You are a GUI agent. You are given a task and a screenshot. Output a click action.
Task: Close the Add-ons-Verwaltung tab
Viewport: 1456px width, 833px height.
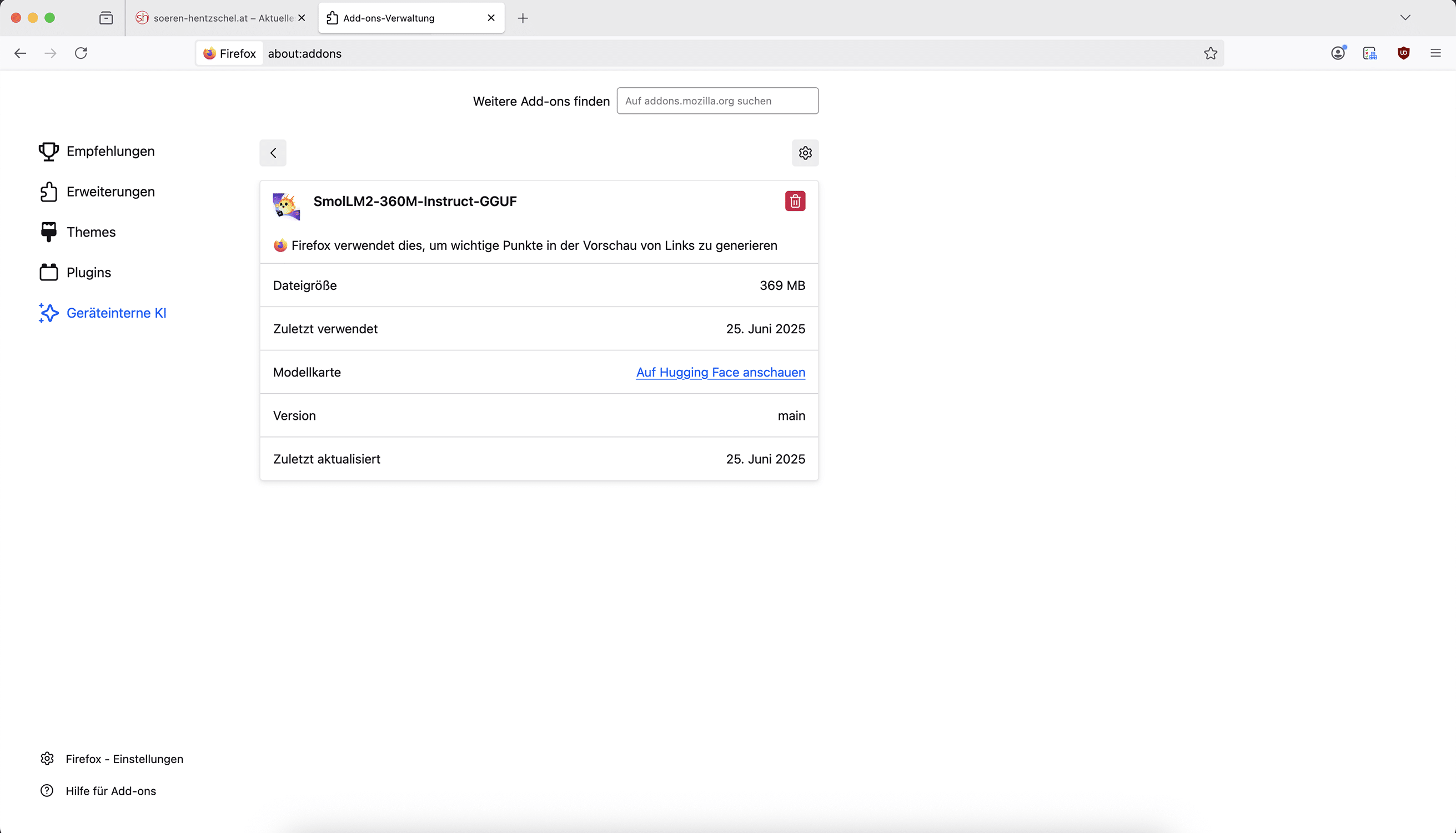[x=491, y=18]
